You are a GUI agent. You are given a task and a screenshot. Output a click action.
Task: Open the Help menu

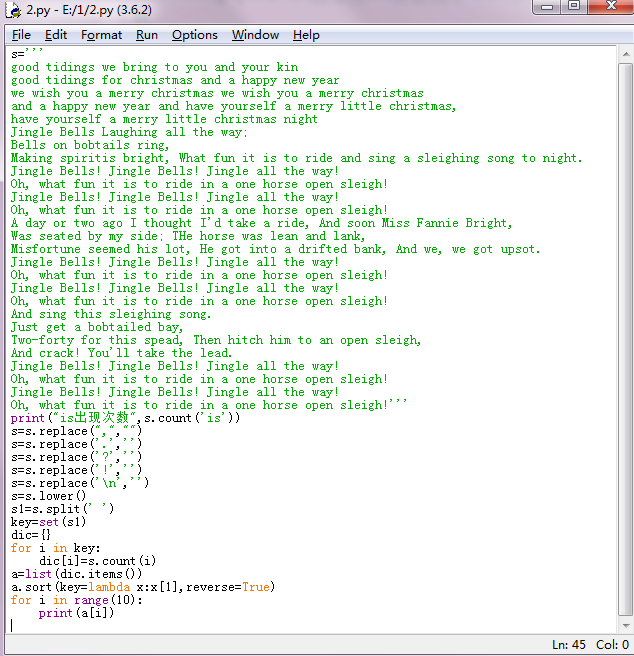coord(306,35)
